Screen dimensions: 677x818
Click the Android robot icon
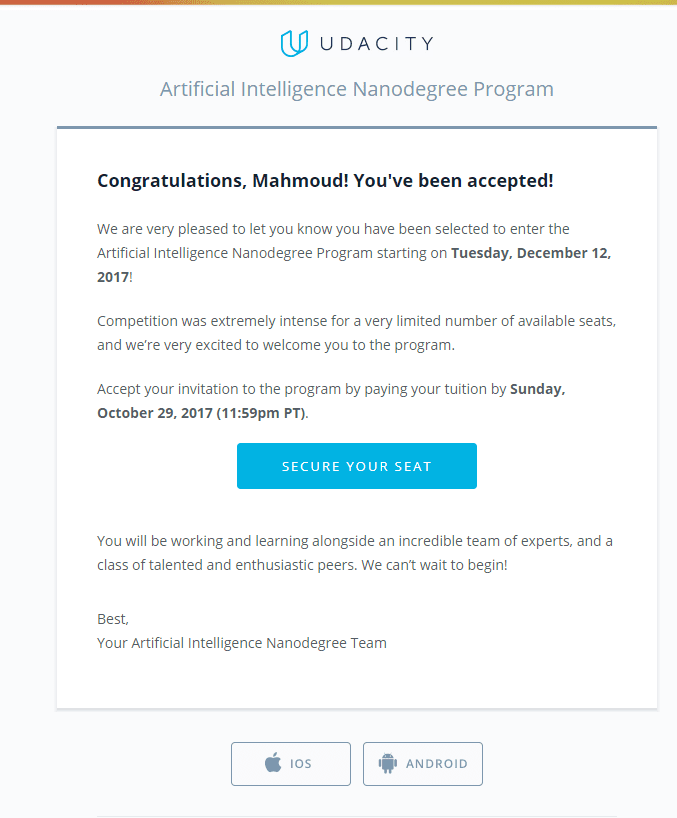coord(387,764)
